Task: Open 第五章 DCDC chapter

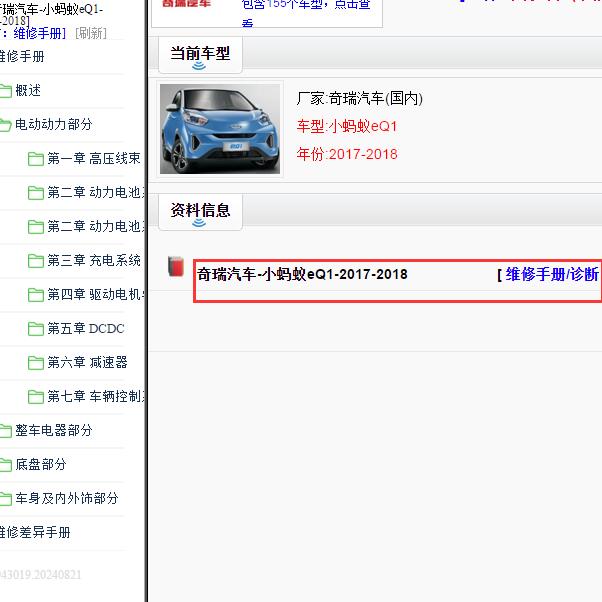Action: tap(86, 329)
